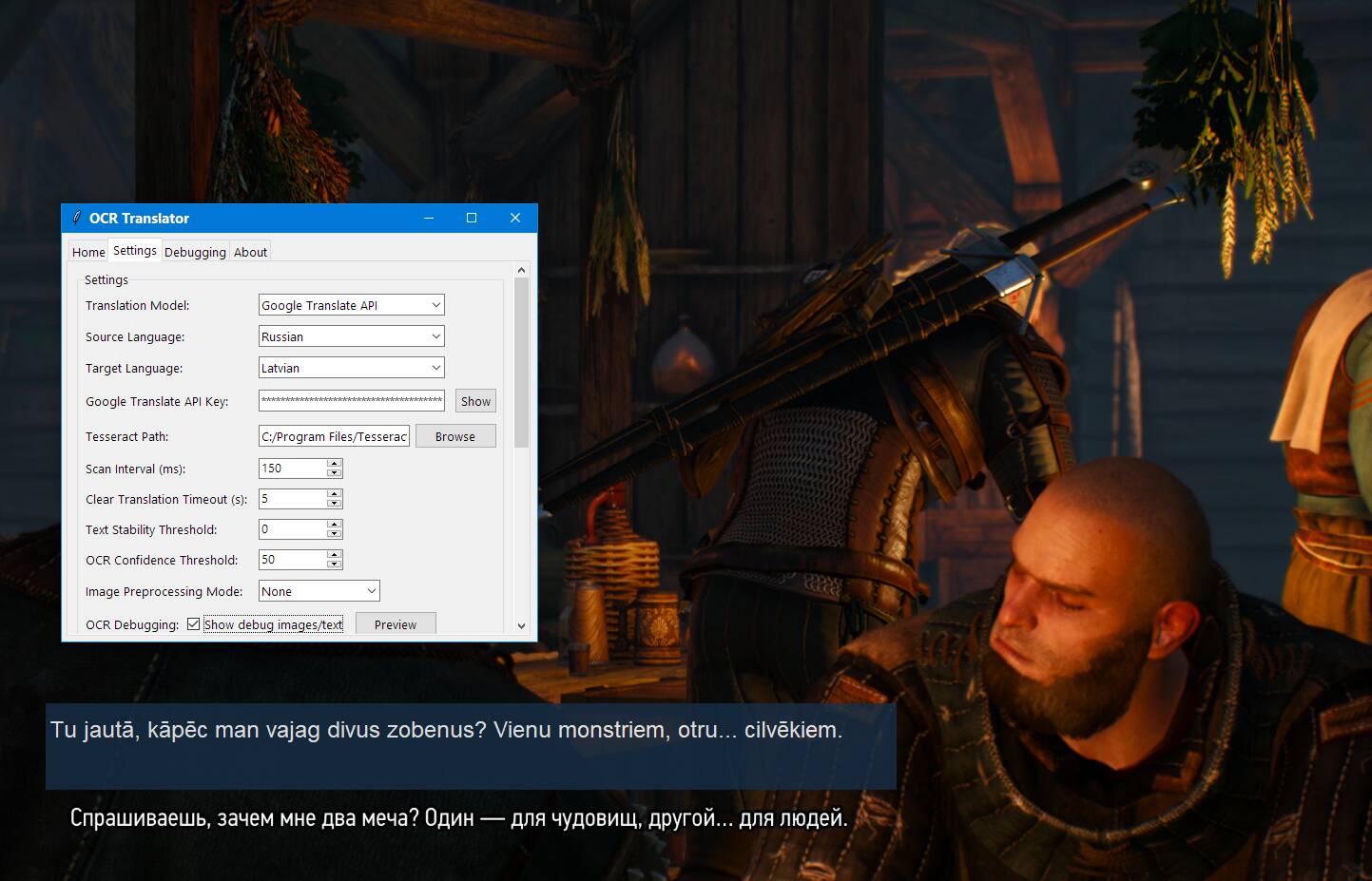Screen dimensions: 1372x881
Task: Open the Debugging tab
Action: [195, 252]
